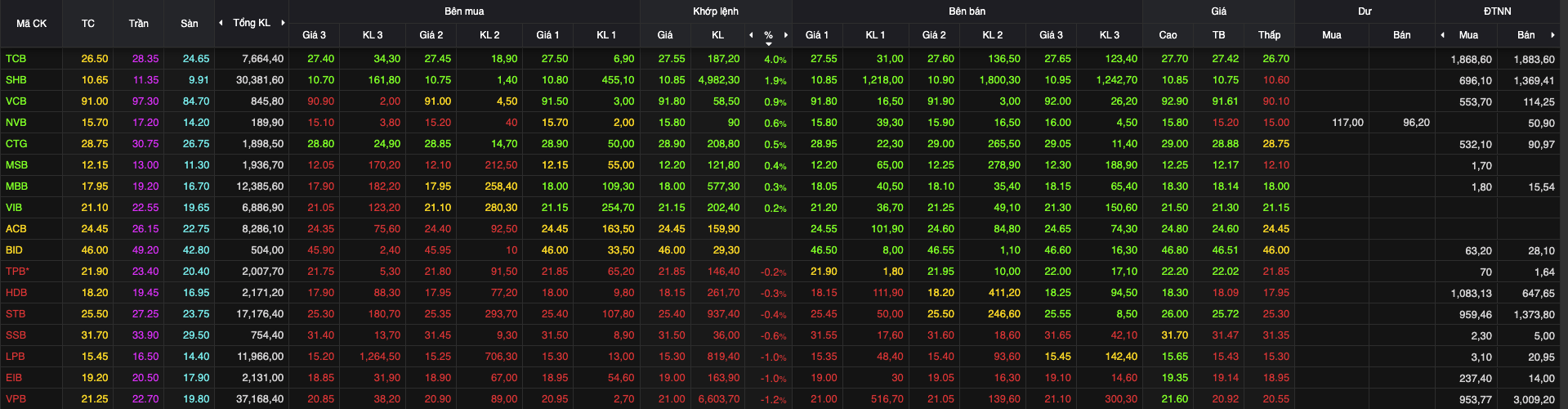Click Bán header under Dư

[x=1402, y=35]
